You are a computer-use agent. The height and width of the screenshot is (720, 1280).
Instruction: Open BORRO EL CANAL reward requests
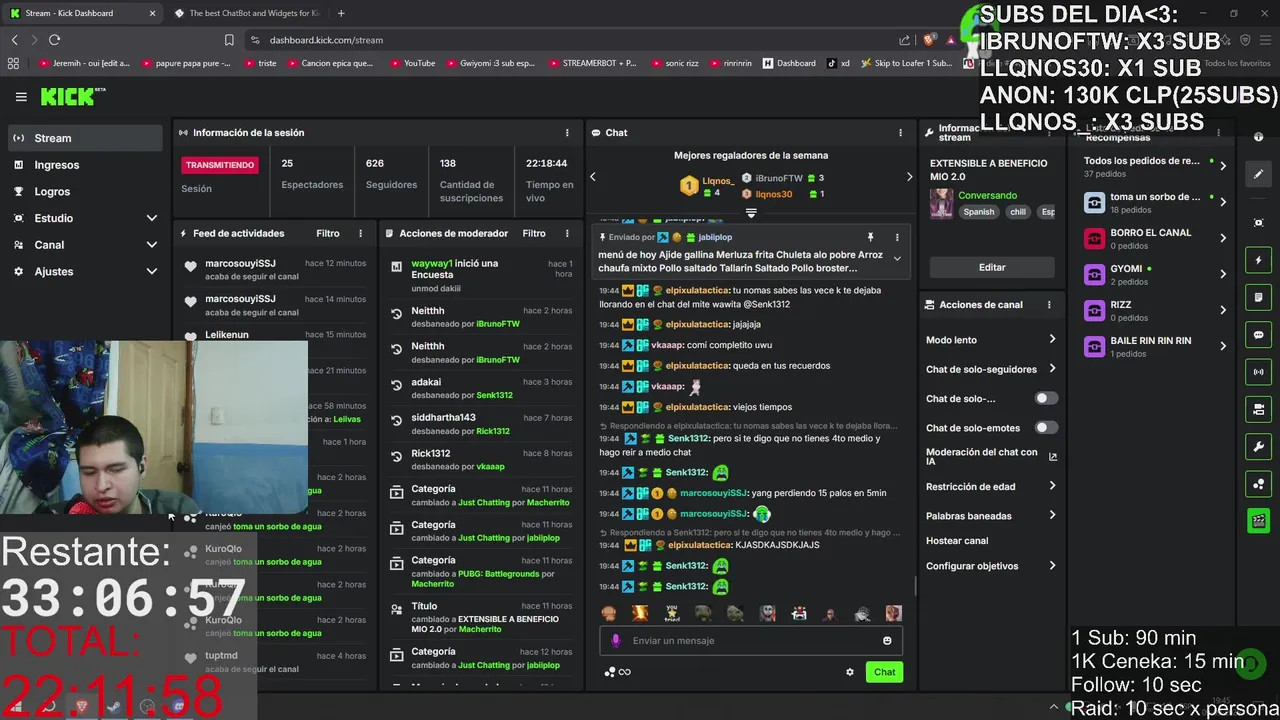pyautogui.click(x=1154, y=238)
